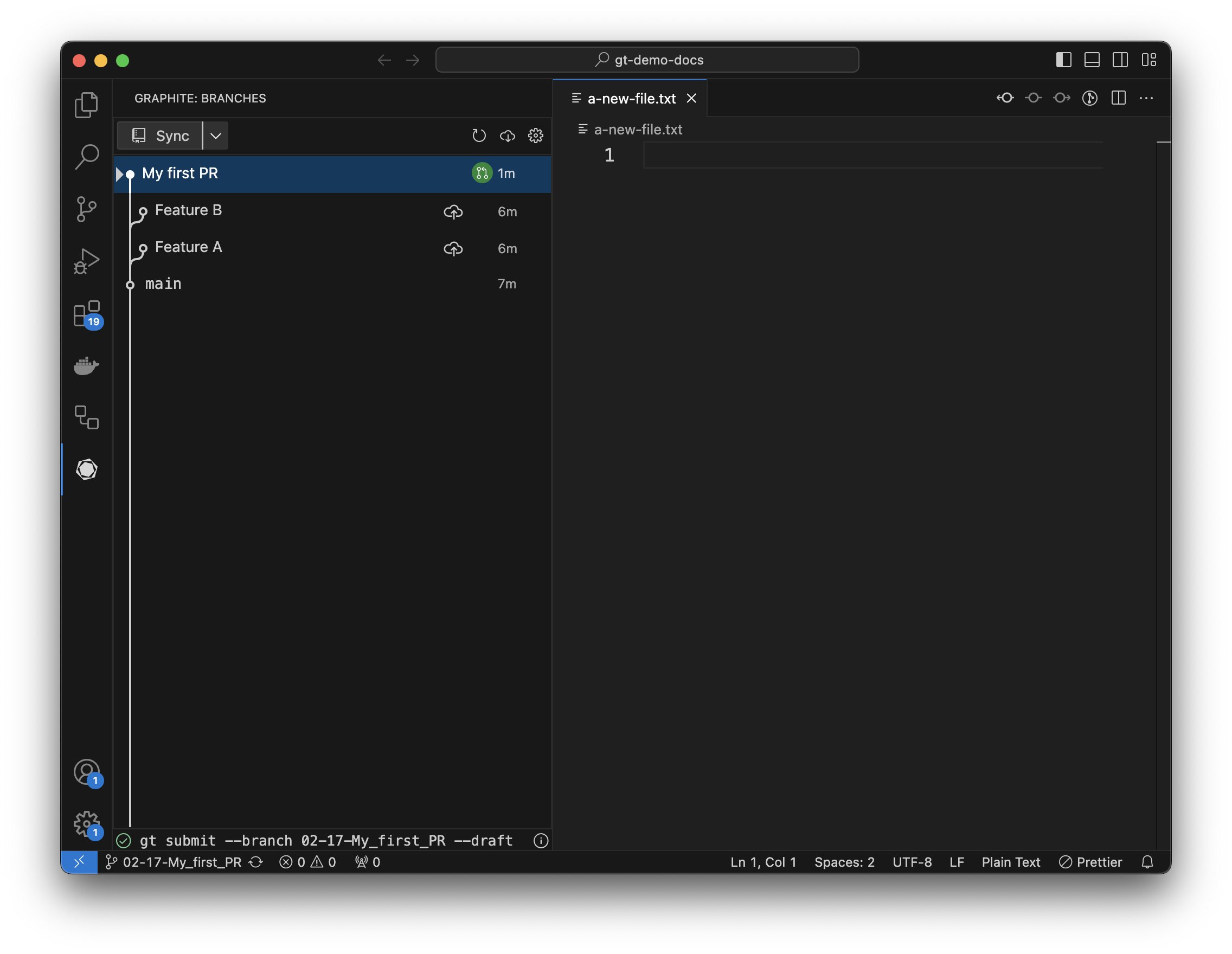Click Plain Text language mode
The width and height of the screenshot is (1232, 954).
1010,862
